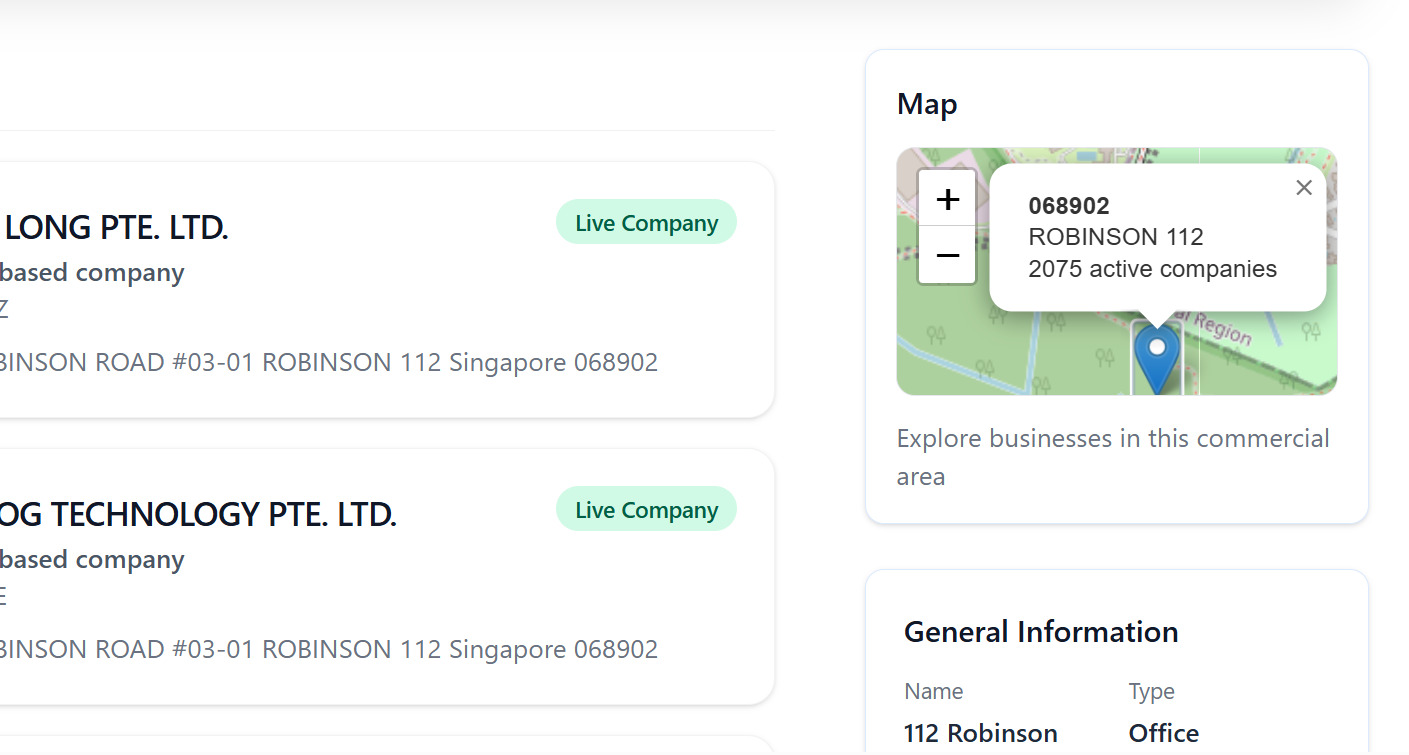Click the based company subtitle under LONG
The height and width of the screenshot is (755, 1409).
click(x=92, y=273)
